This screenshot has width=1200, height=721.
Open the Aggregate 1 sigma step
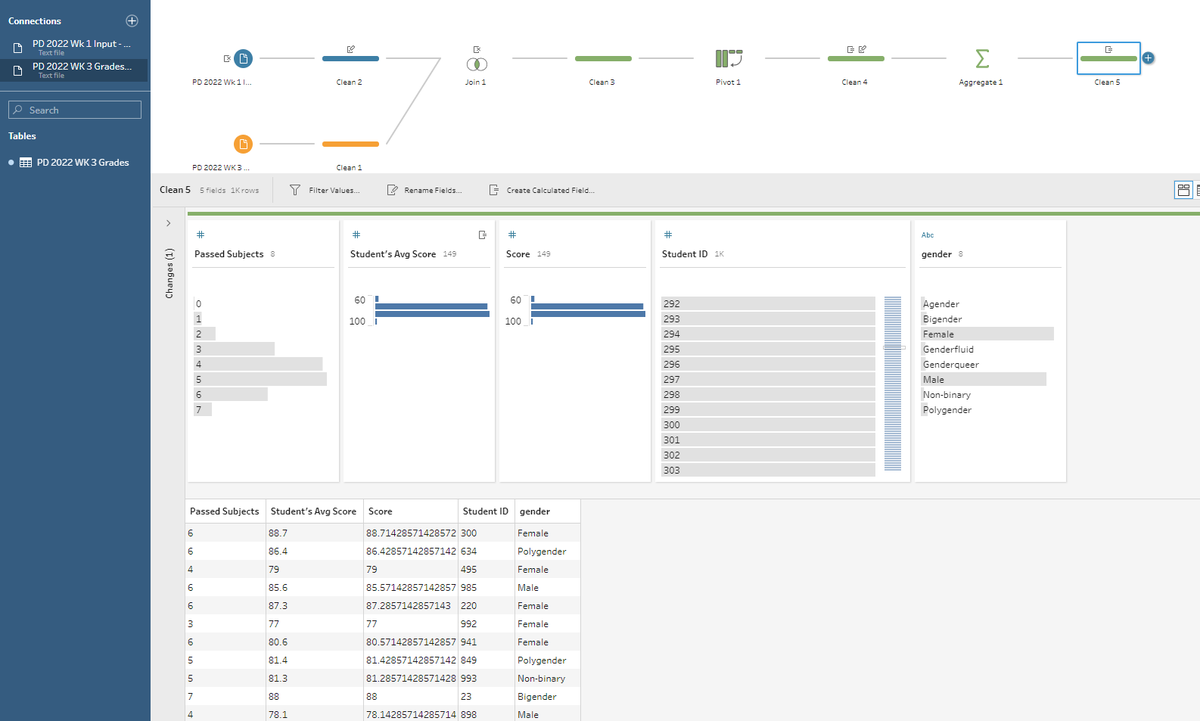pyautogui.click(x=982, y=59)
